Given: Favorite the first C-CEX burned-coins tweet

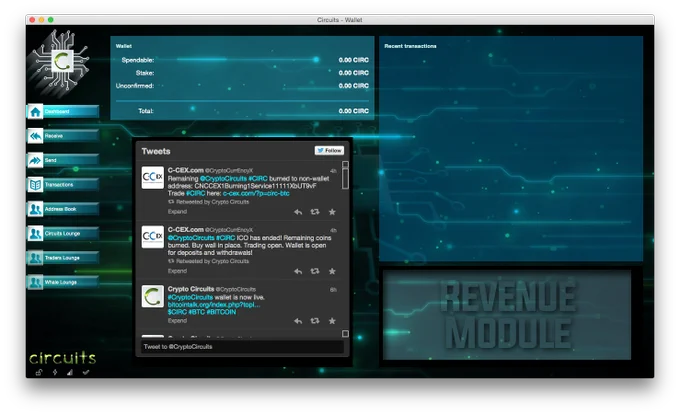Looking at the screenshot, I should [x=332, y=212].
